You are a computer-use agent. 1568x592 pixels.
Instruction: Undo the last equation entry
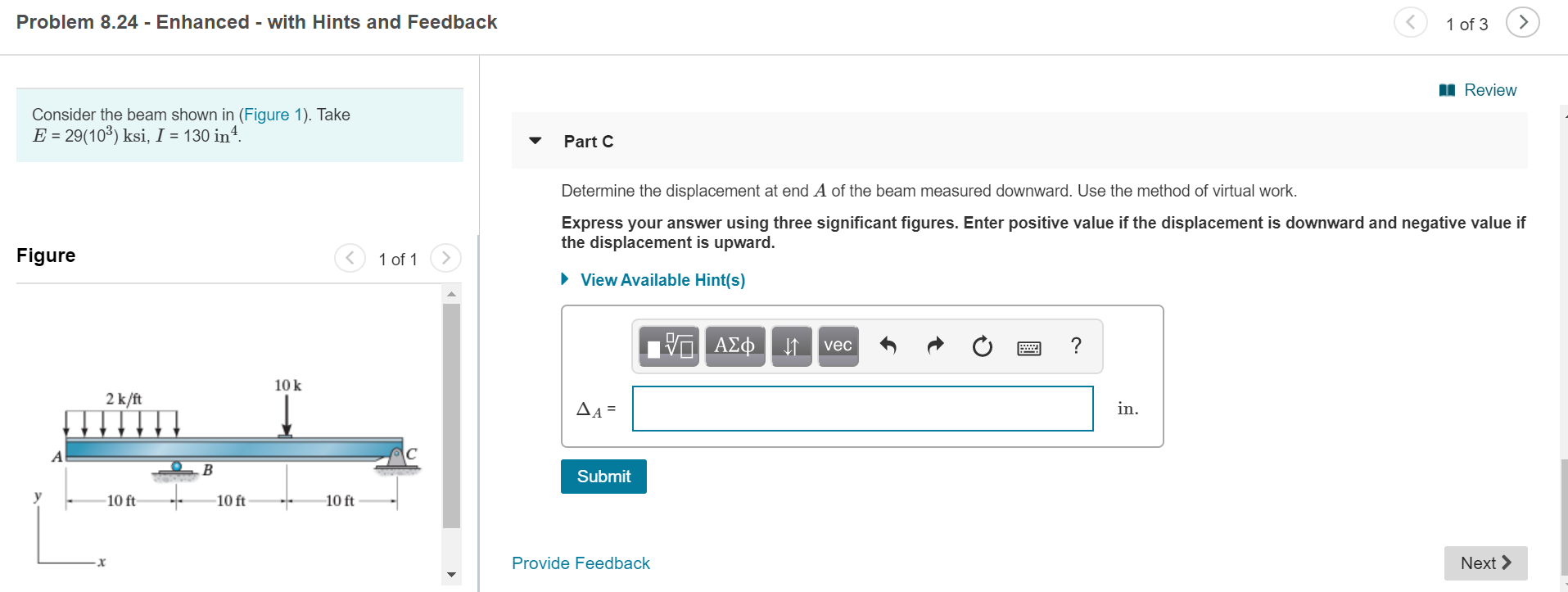pos(888,346)
